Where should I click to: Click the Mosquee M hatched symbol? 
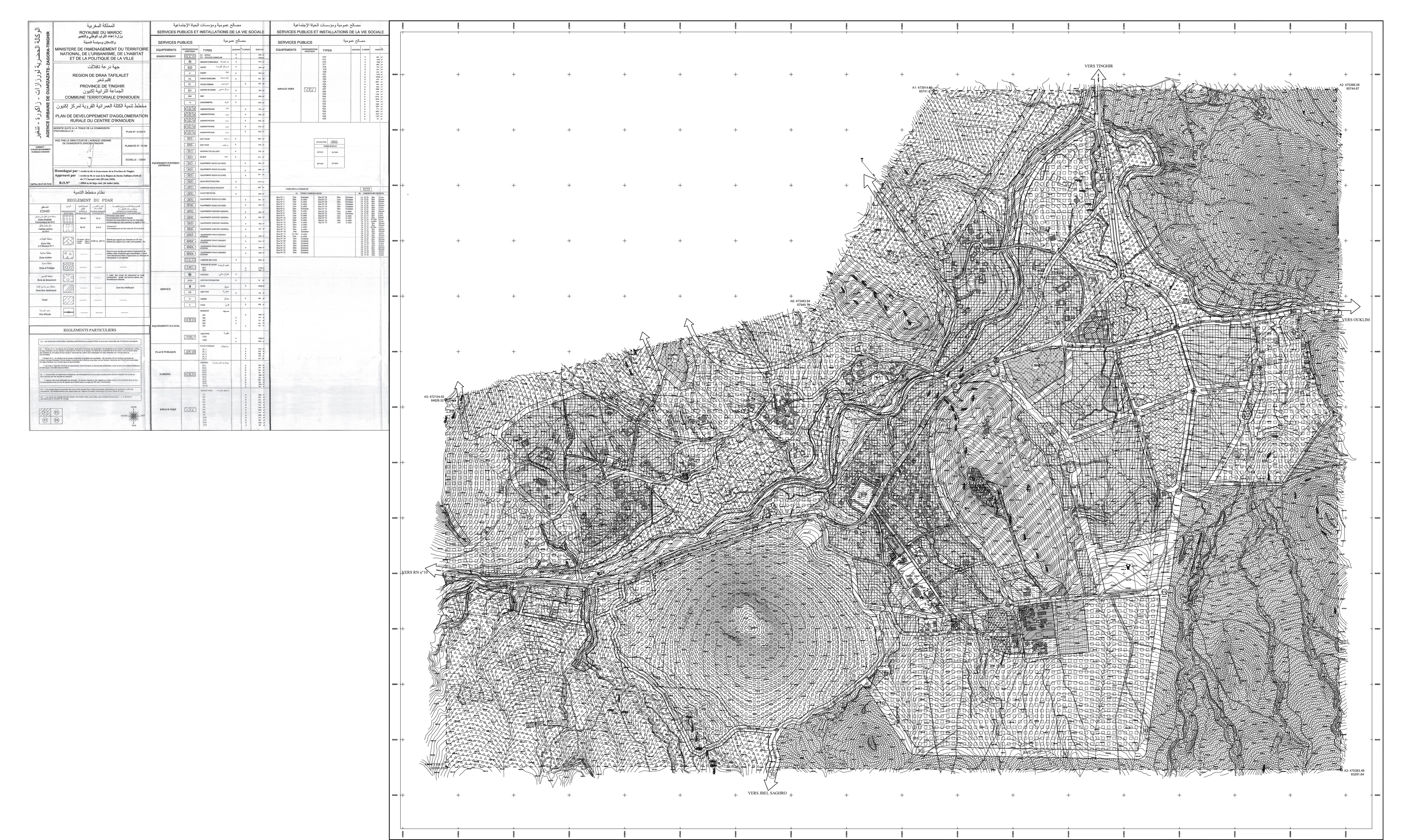(190, 320)
